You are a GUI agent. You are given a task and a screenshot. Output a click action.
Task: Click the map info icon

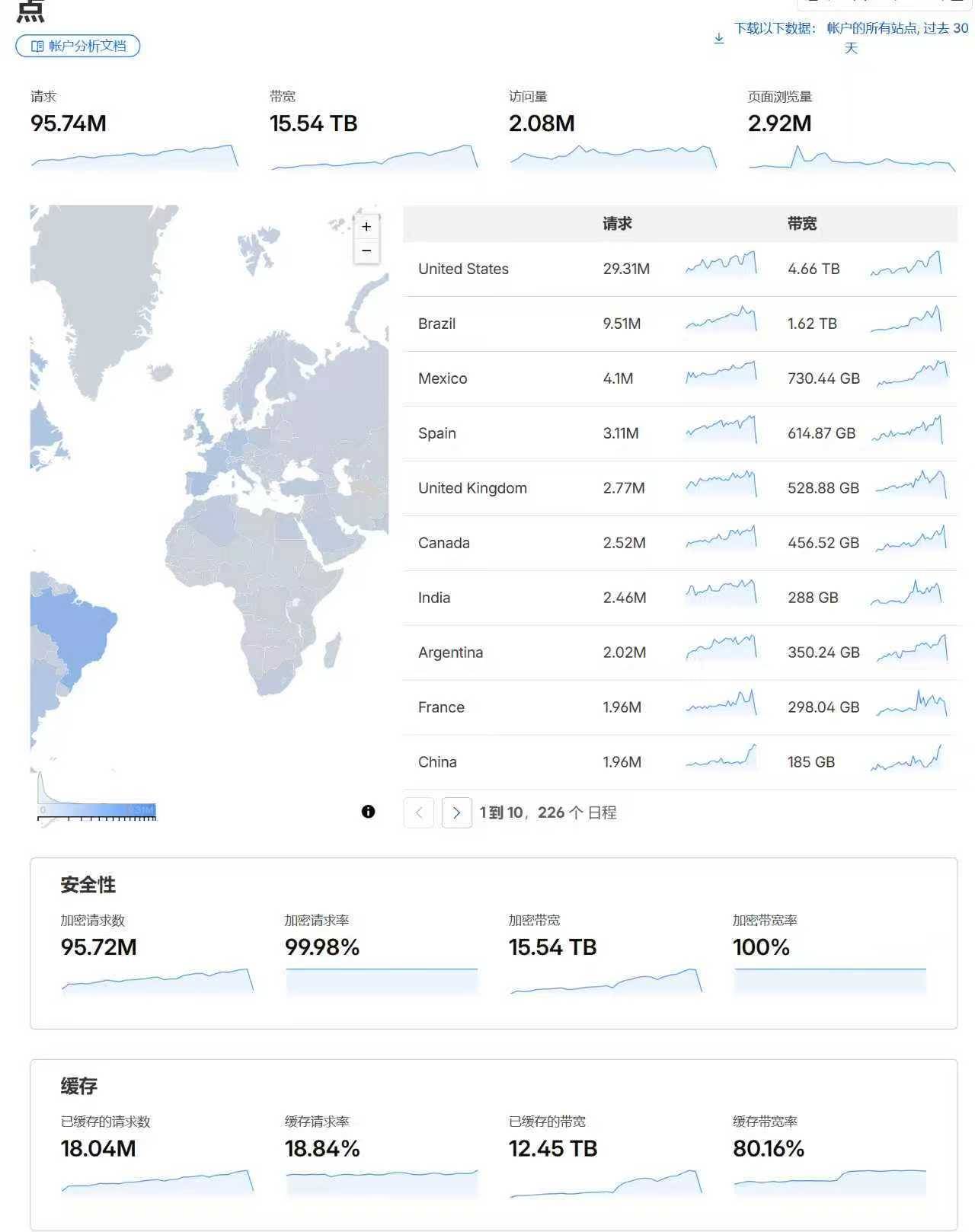[x=368, y=812]
